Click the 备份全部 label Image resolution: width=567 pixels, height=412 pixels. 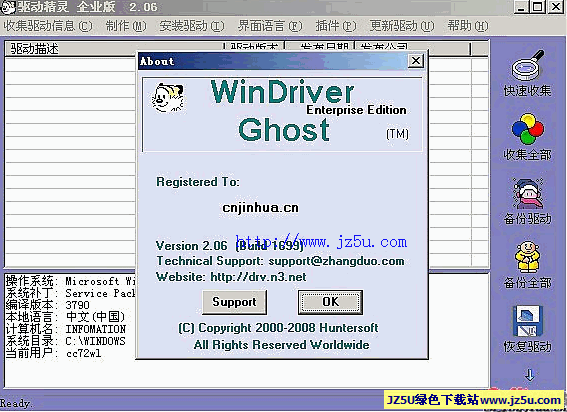point(528,283)
